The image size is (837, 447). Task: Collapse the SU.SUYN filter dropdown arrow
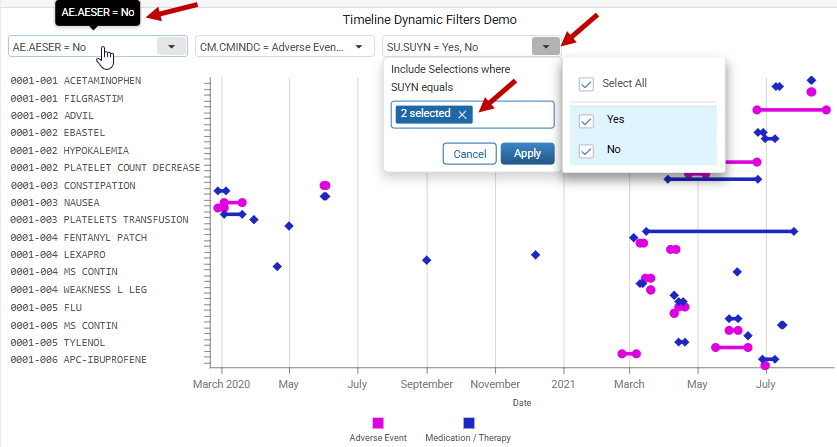point(546,46)
